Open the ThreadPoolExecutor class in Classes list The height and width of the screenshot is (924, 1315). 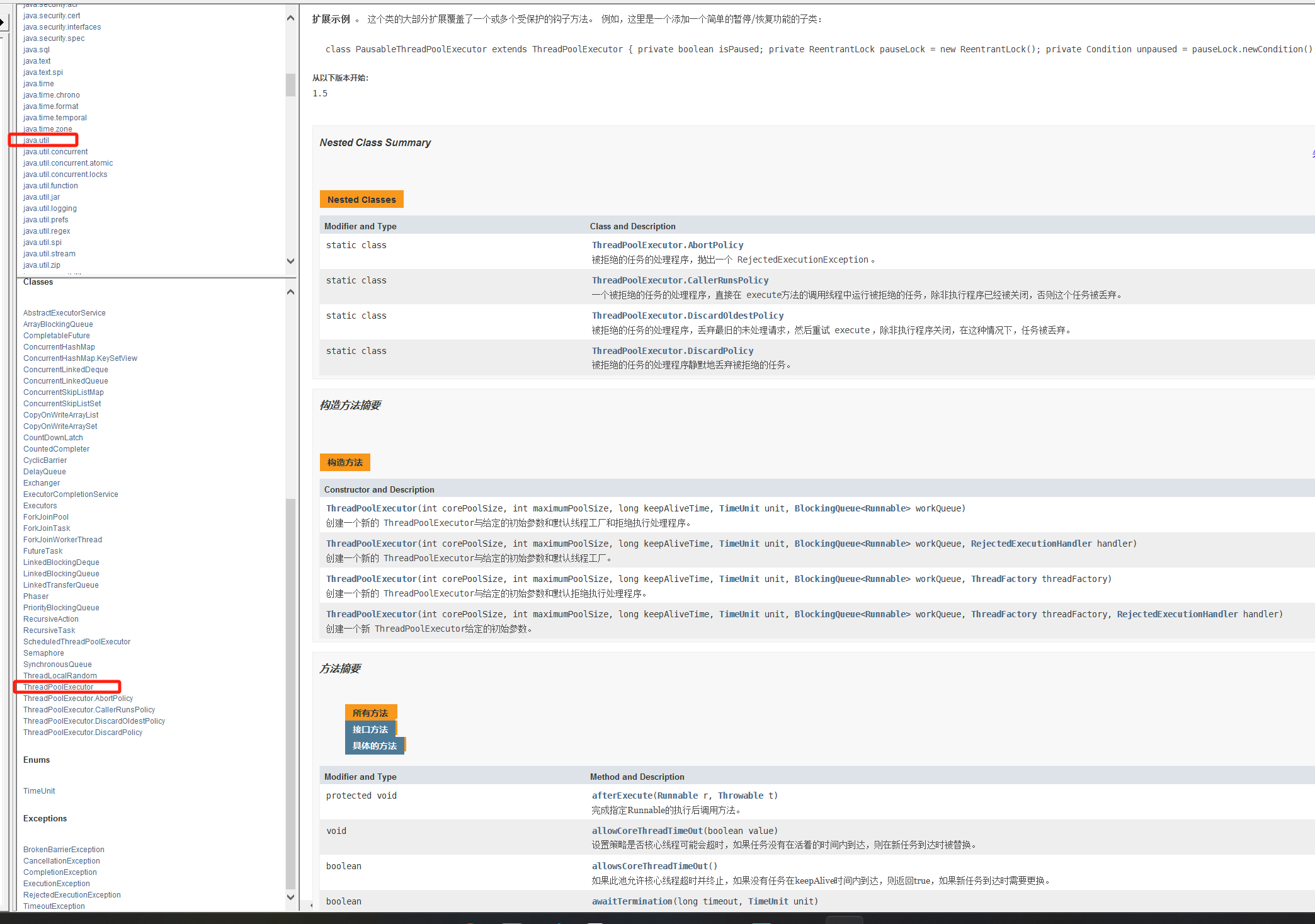click(x=58, y=687)
